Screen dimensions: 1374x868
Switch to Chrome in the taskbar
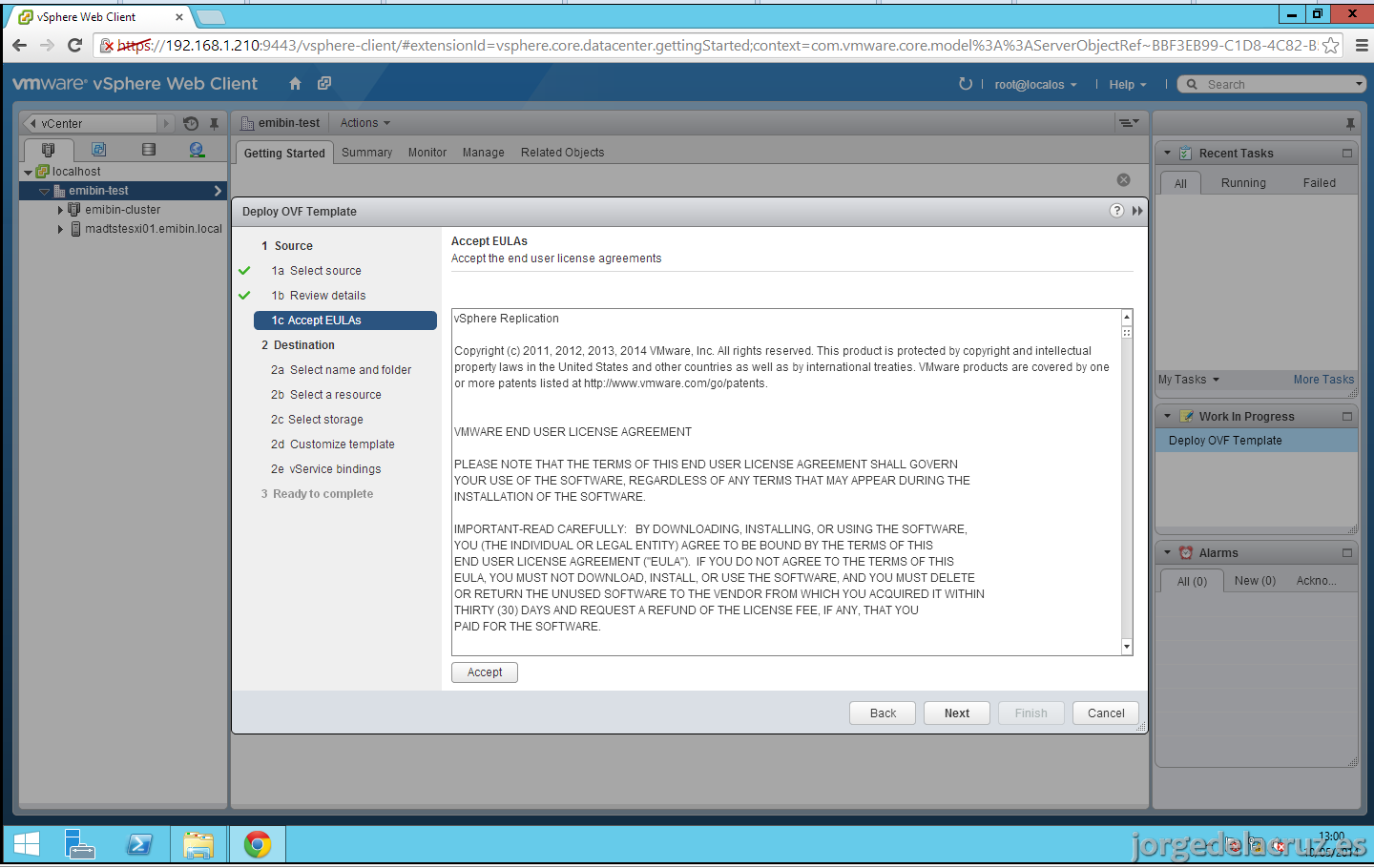[258, 844]
